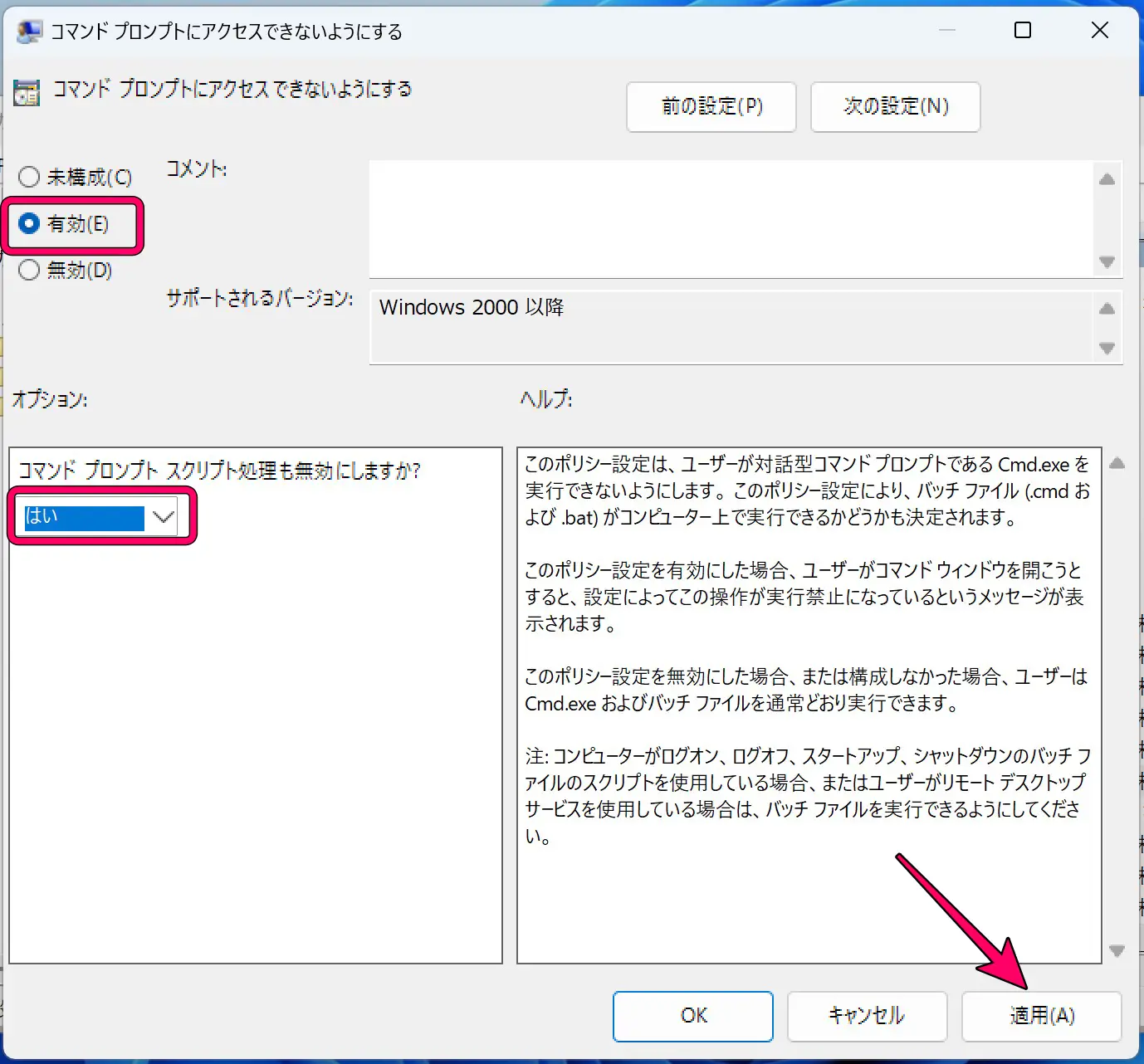Click the Windows 2000 以降 text
1144x1064 pixels.
pyautogui.click(x=472, y=307)
